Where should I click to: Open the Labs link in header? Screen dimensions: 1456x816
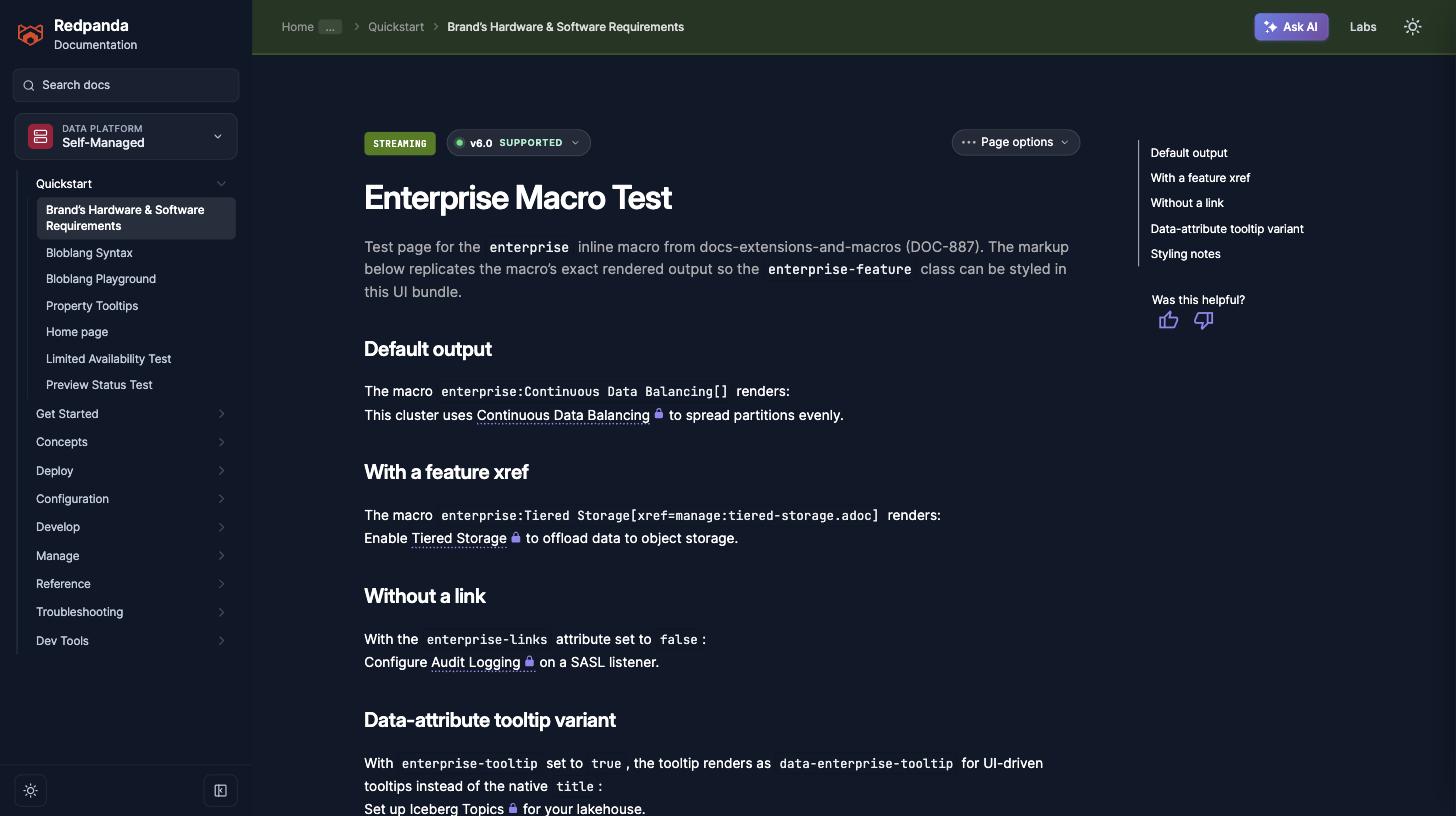coord(1363,27)
